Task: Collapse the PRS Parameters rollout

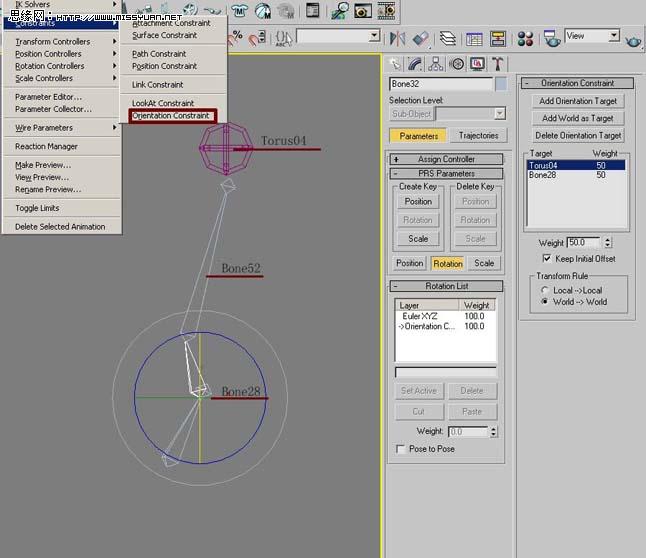Action: click(446, 173)
